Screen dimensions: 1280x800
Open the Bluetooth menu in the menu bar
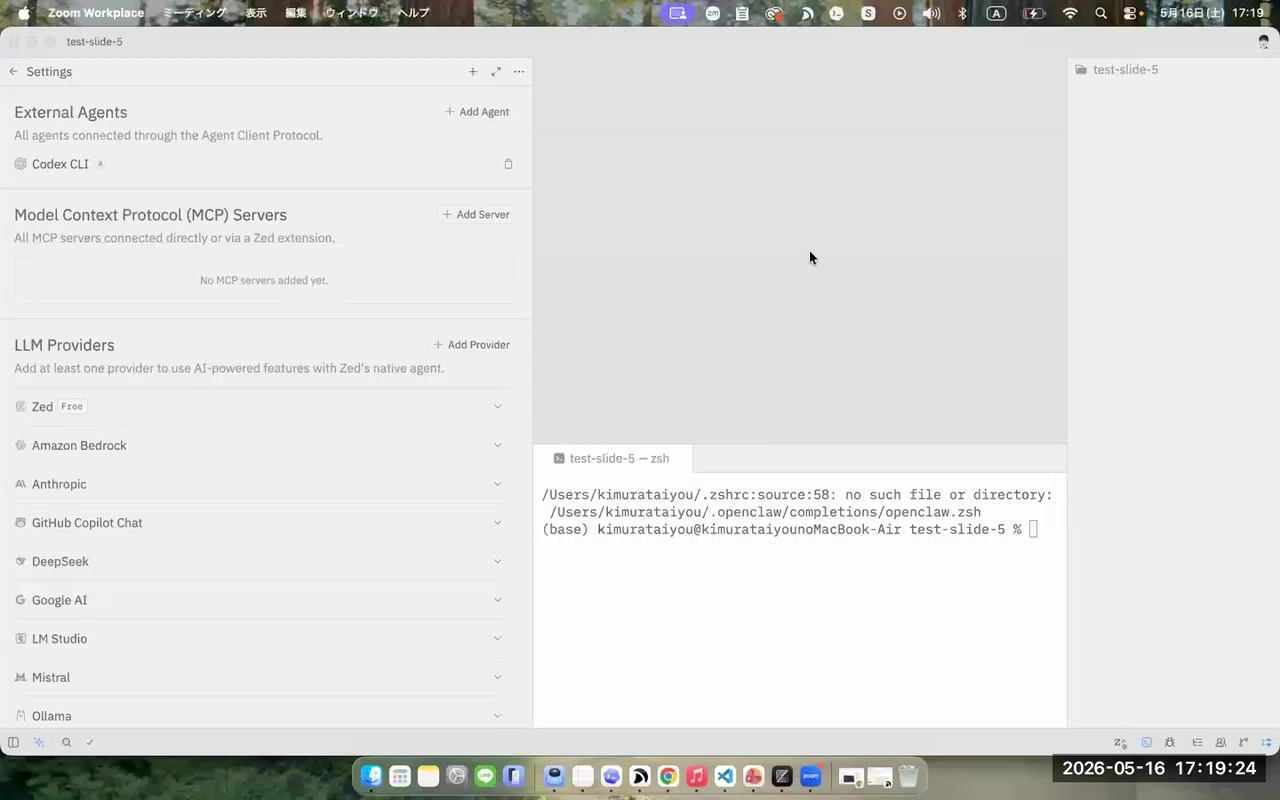coord(963,13)
